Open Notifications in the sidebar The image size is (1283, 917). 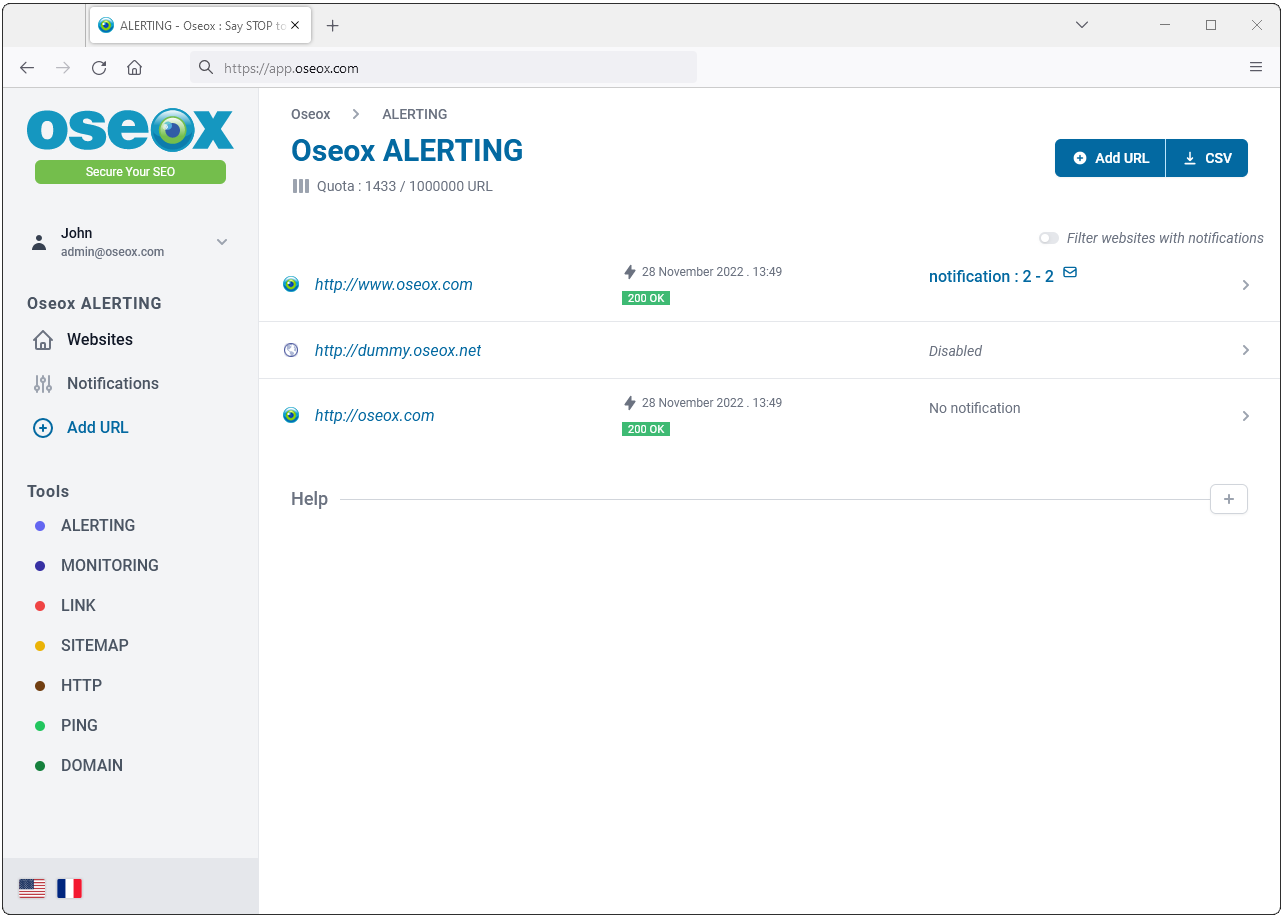click(113, 384)
